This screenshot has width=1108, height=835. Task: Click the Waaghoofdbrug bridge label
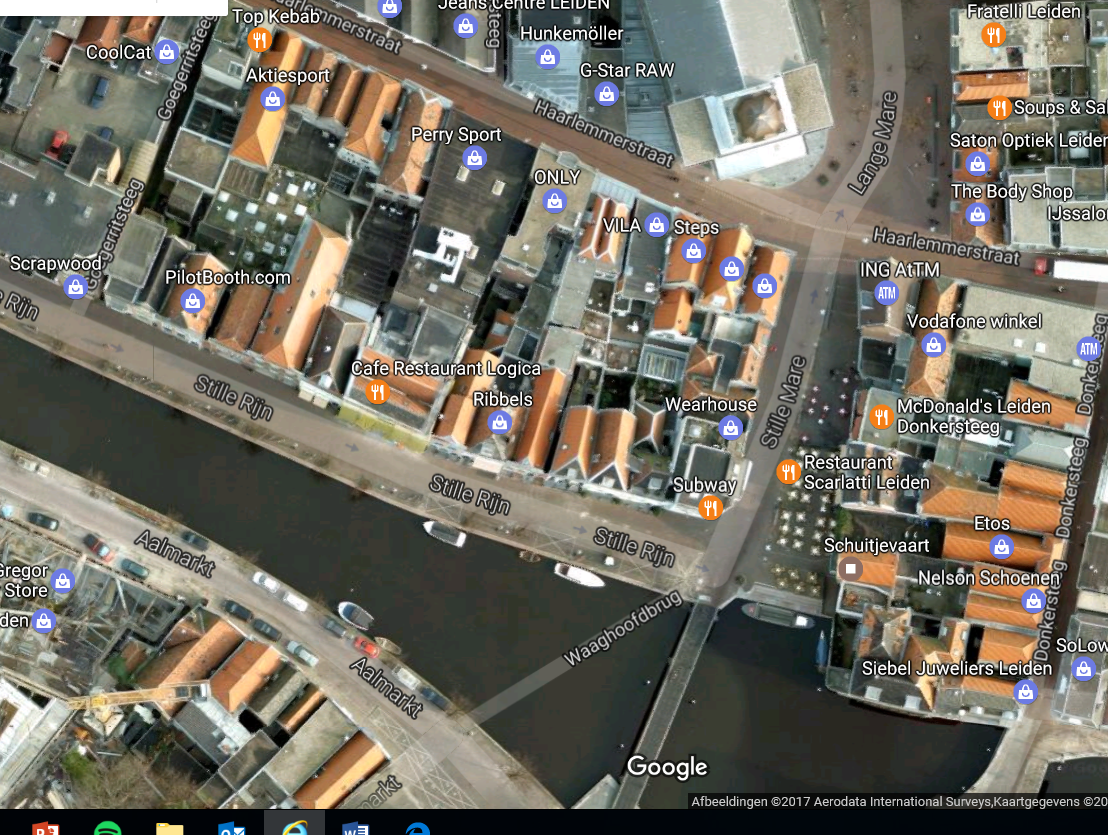[623, 628]
